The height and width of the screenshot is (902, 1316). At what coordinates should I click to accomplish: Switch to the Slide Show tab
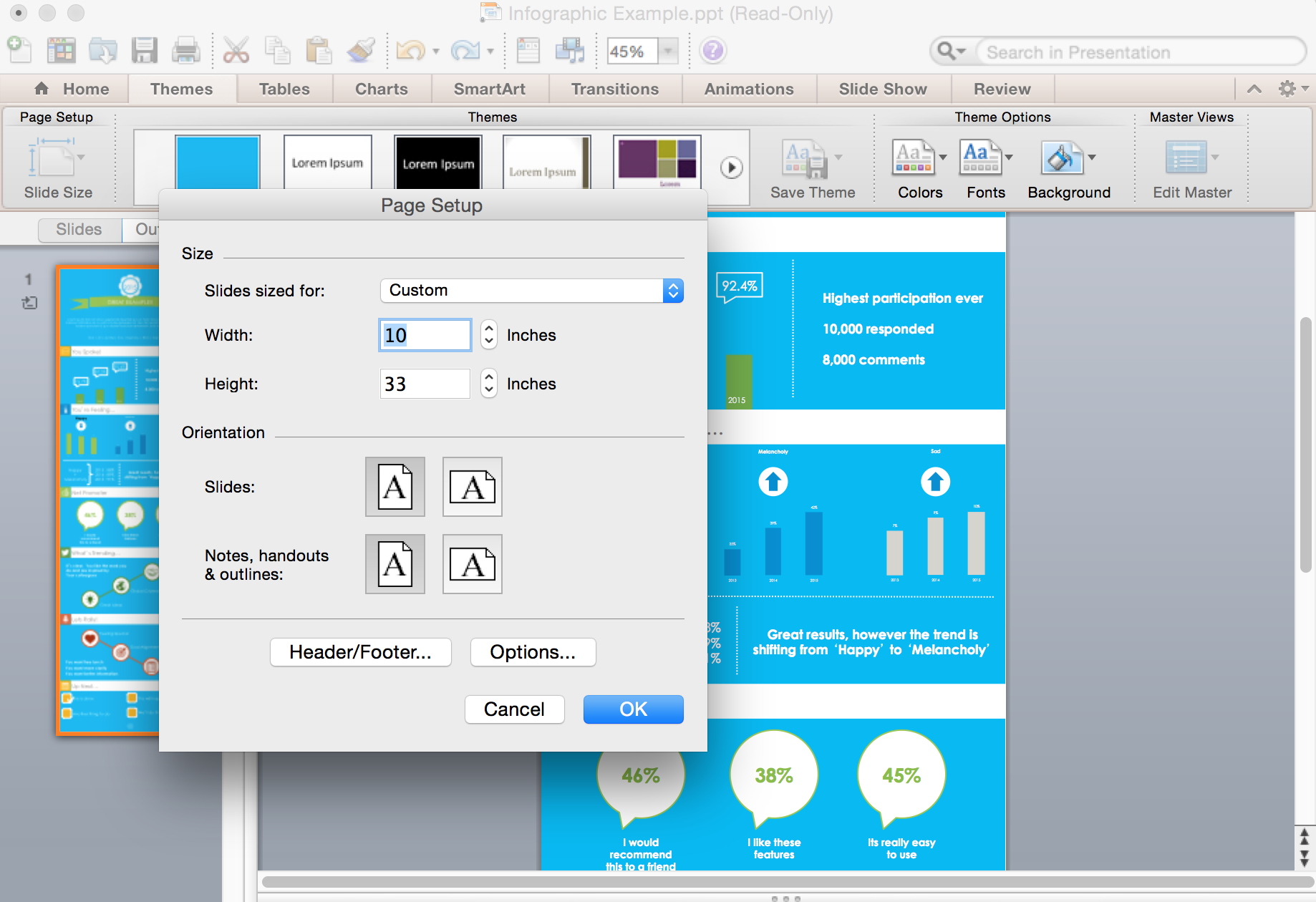[883, 89]
